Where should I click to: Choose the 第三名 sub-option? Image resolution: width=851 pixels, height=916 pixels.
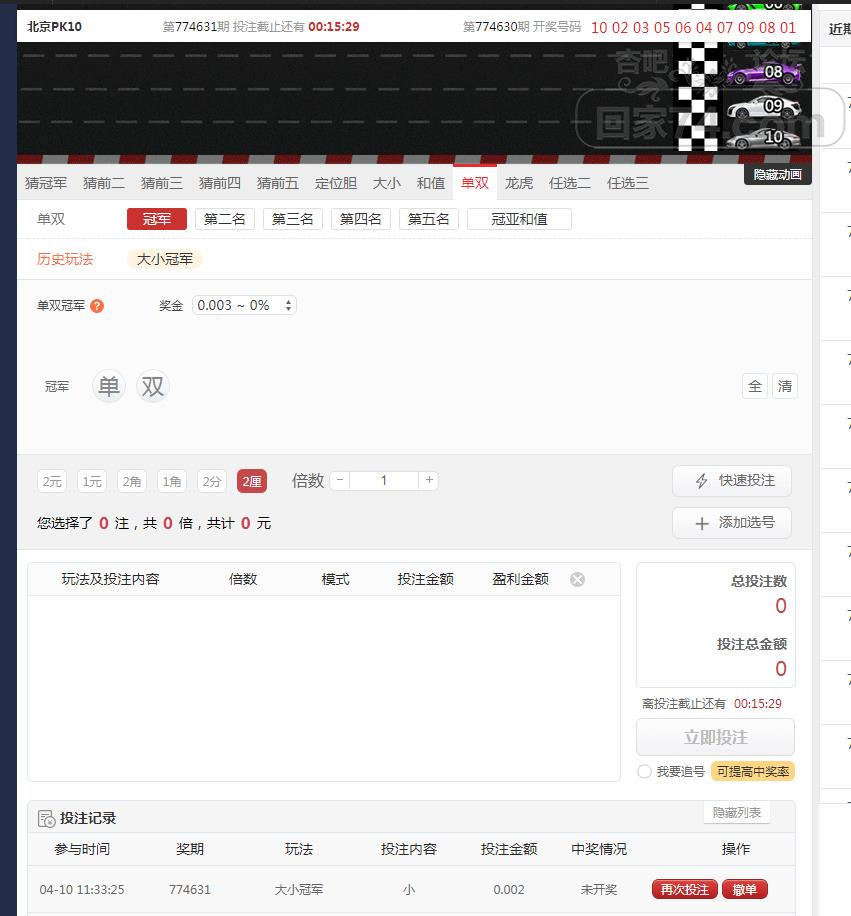pyautogui.click(x=293, y=219)
